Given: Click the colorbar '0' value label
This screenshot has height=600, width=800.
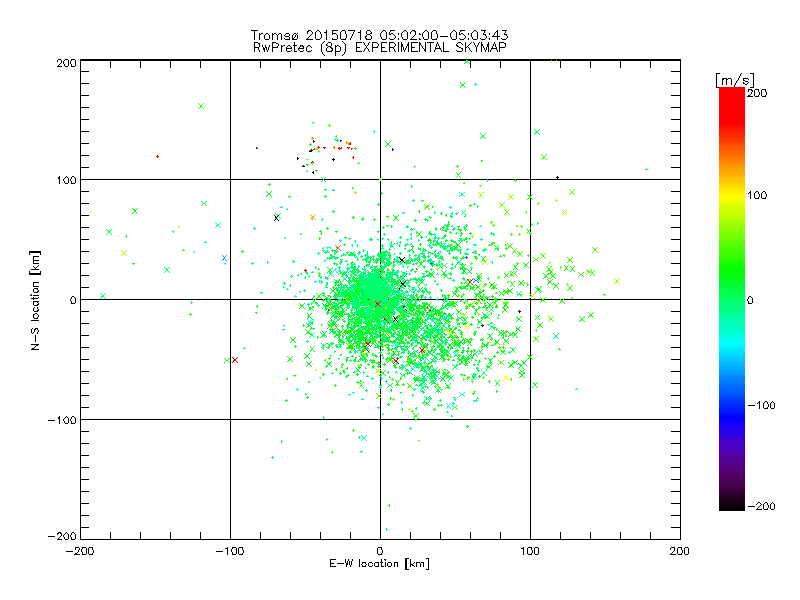Looking at the screenshot, I should coord(749,300).
